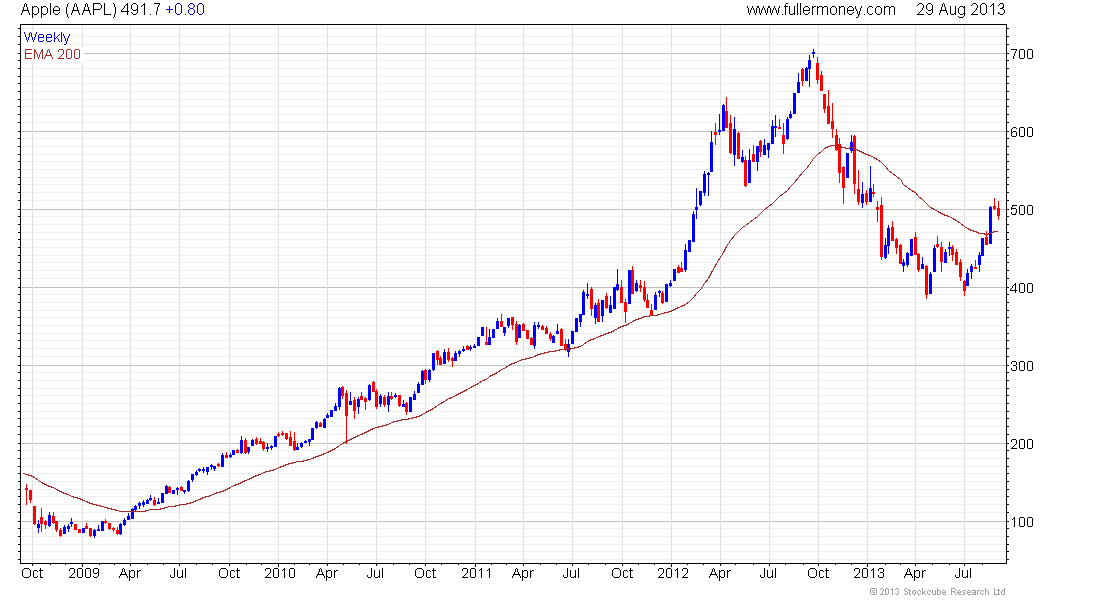Select the 2011 year label on time axis
The image size is (1100, 600).
[x=476, y=573]
